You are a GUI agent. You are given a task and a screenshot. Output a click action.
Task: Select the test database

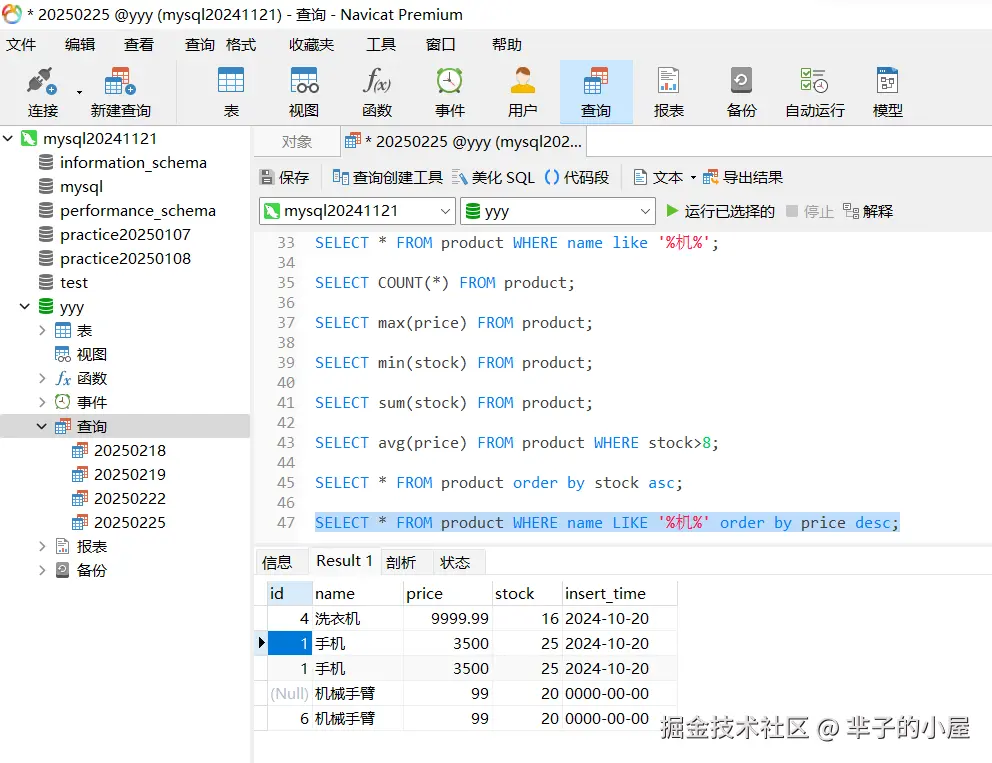[64, 283]
